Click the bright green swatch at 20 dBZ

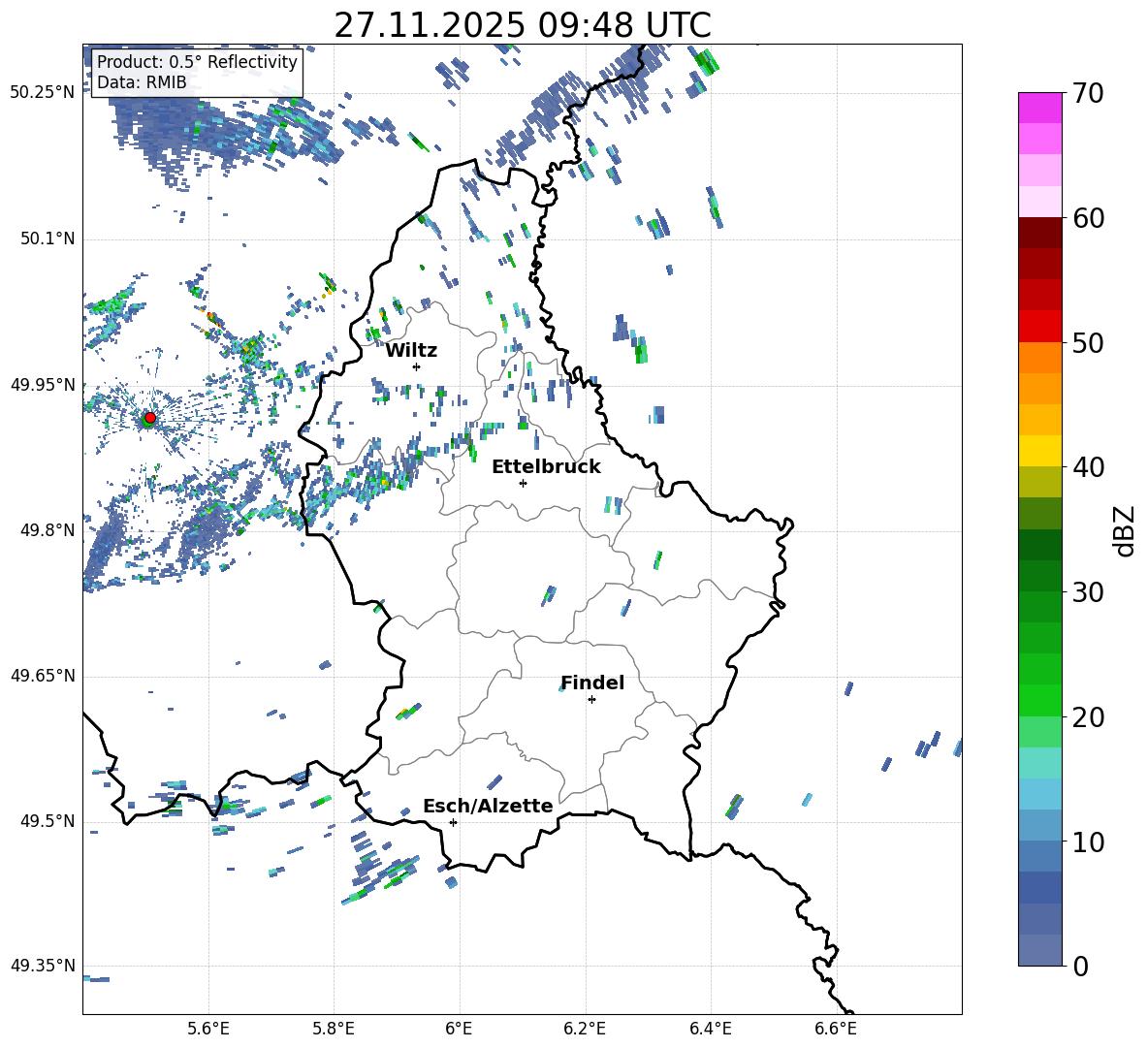[x=1040, y=700]
